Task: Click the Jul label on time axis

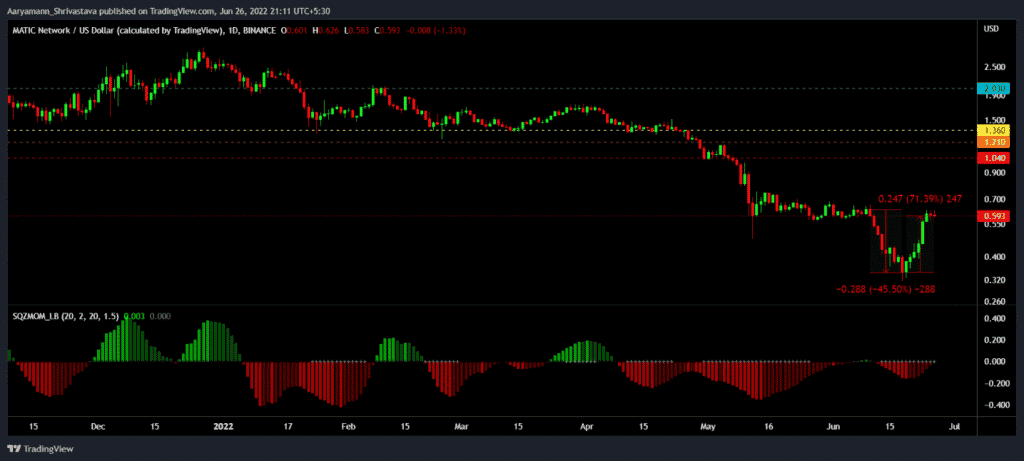Action: click(x=954, y=427)
